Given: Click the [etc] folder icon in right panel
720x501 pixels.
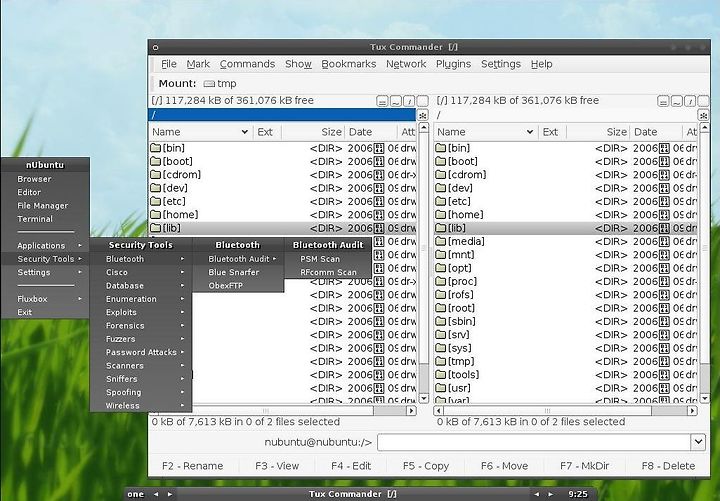Looking at the screenshot, I should click(x=441, y=201).
